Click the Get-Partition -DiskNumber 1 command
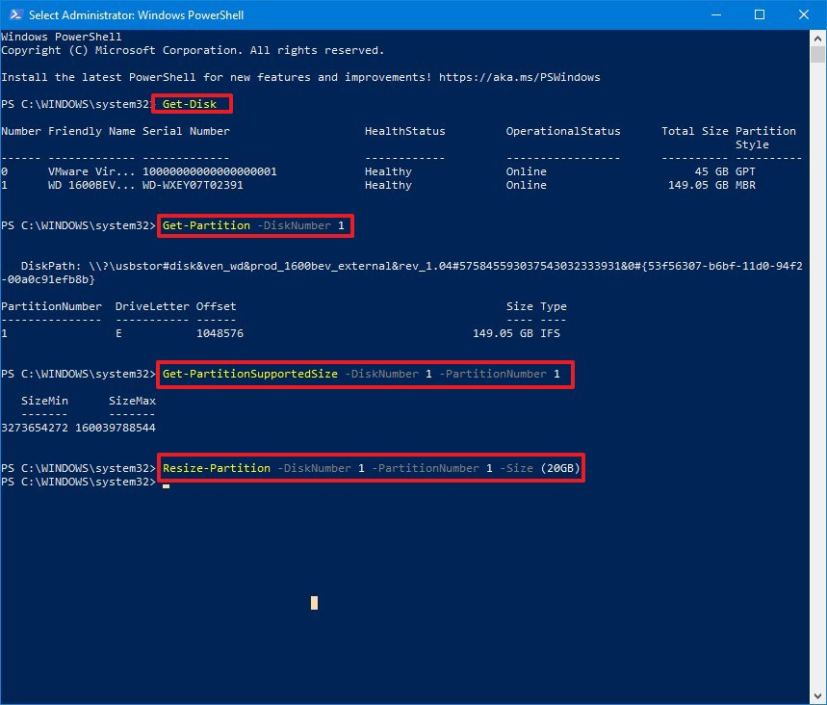This screenshot has height=705, width=827. tap(255, 226)
